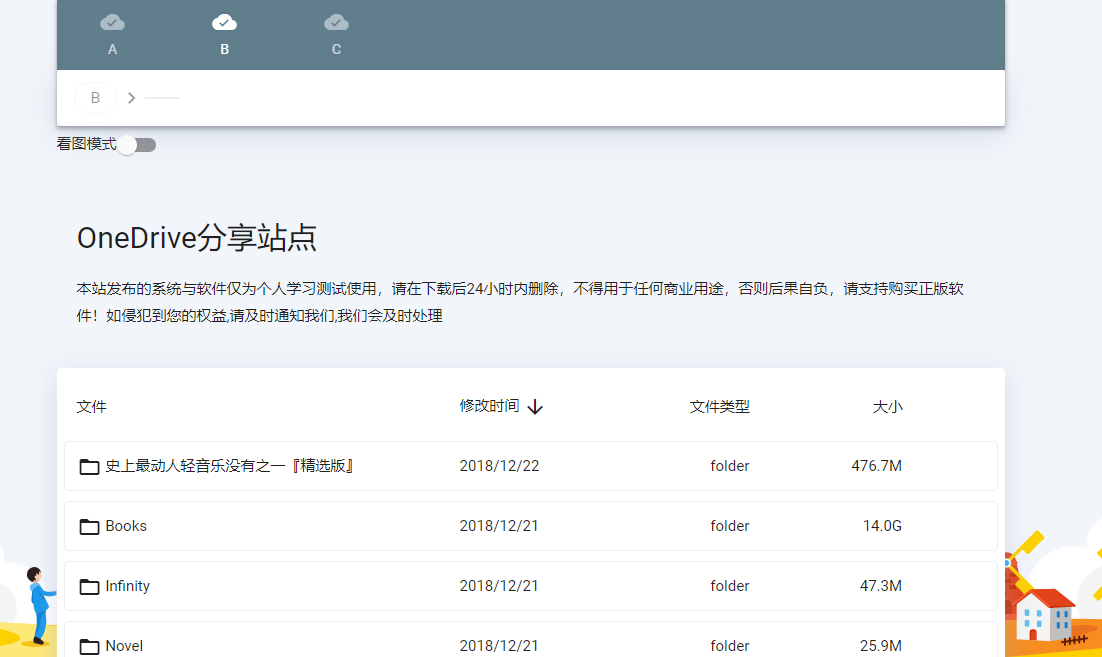Click the breadcrumb chevron arrow
Viewport: 1102px width, 657px height.
point(131,98)
